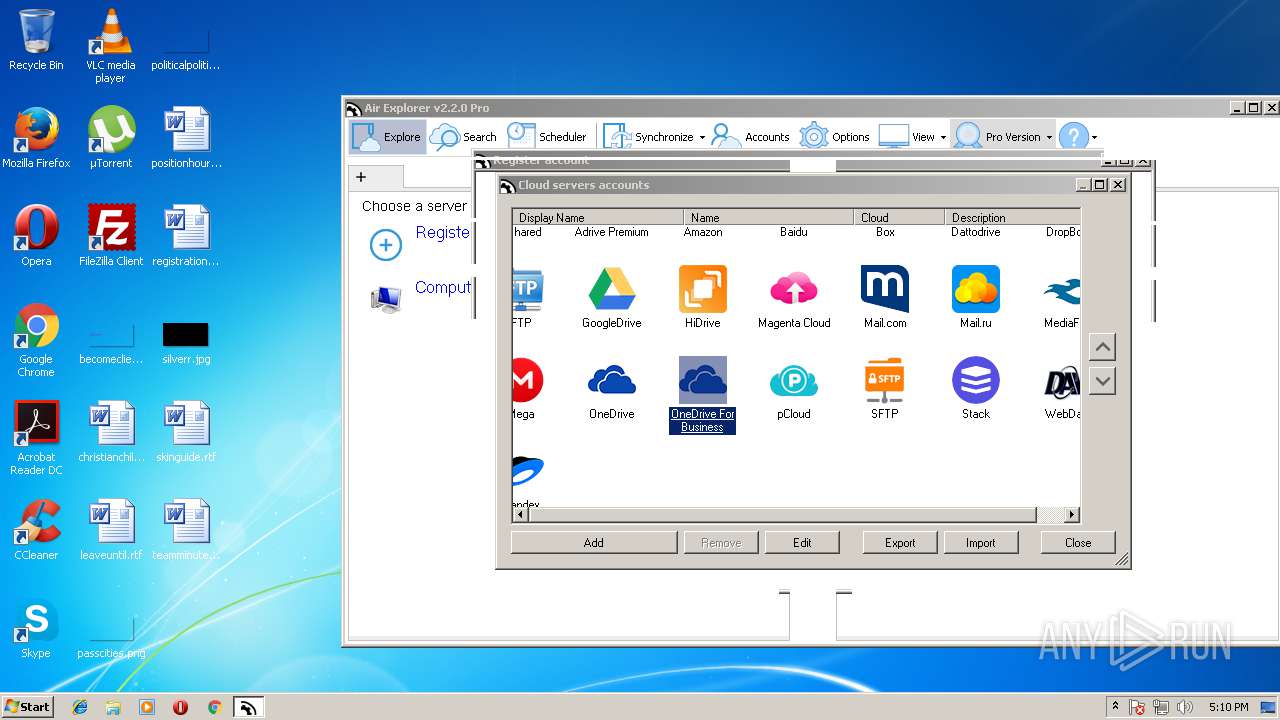Viewport: 1280px width, 720px height.
Task: Open Air Explorer taskbar button
Action: [x=248, y=707]
